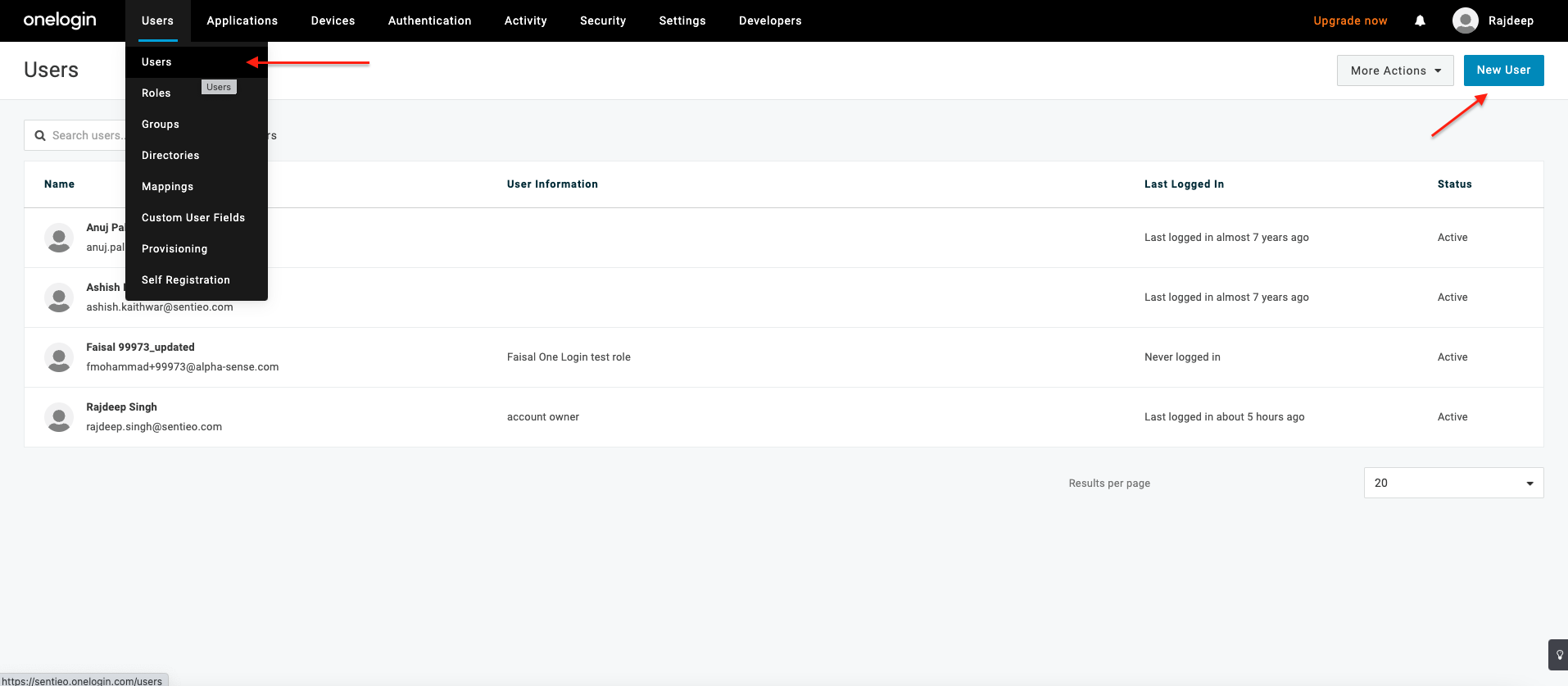The image size is (1568, 686).
Task: Click the search magnifier icon
Action: point(39,135)
